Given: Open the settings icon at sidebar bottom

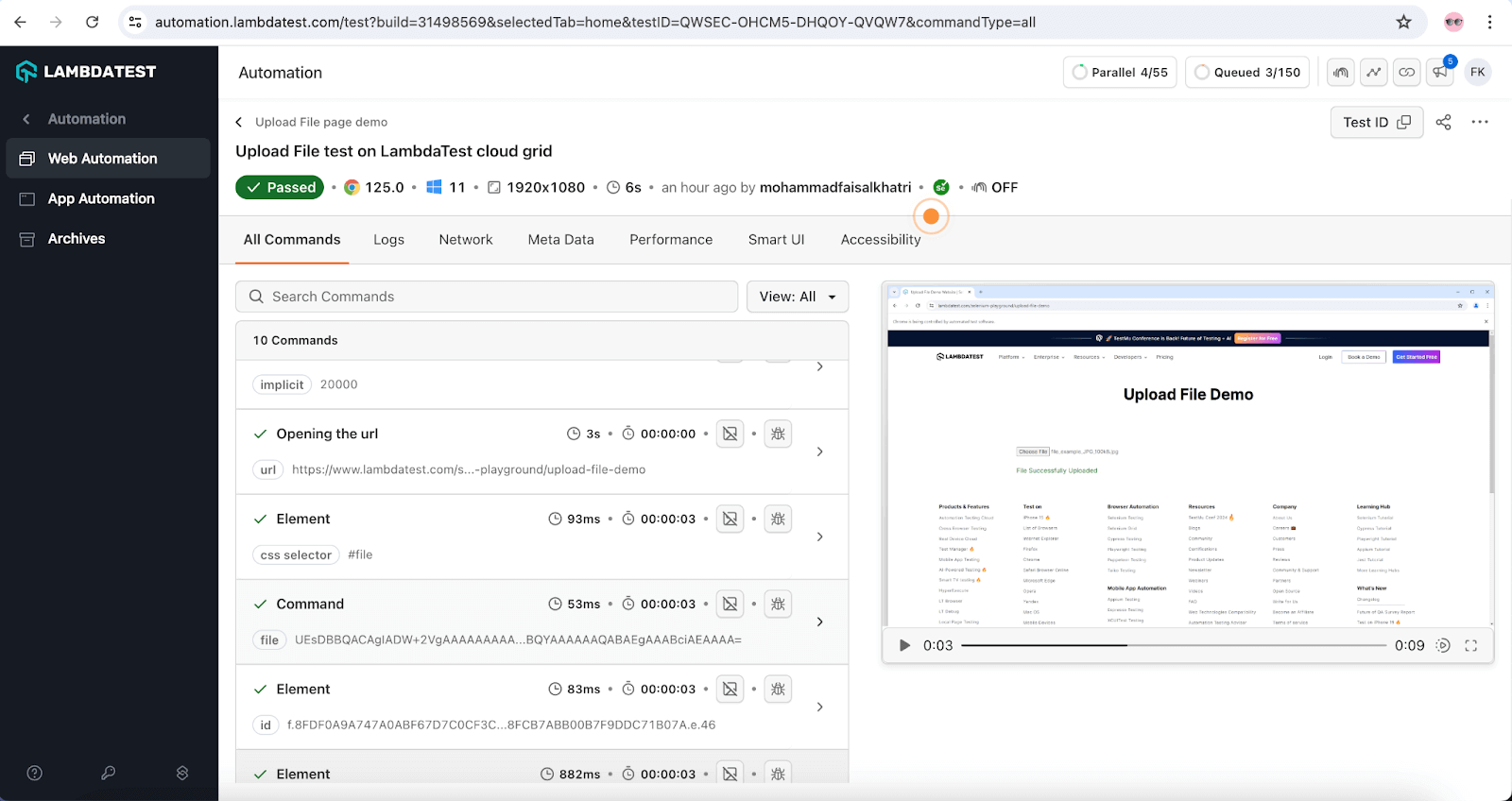Looking at the screenshot, I should click(182, 773).
